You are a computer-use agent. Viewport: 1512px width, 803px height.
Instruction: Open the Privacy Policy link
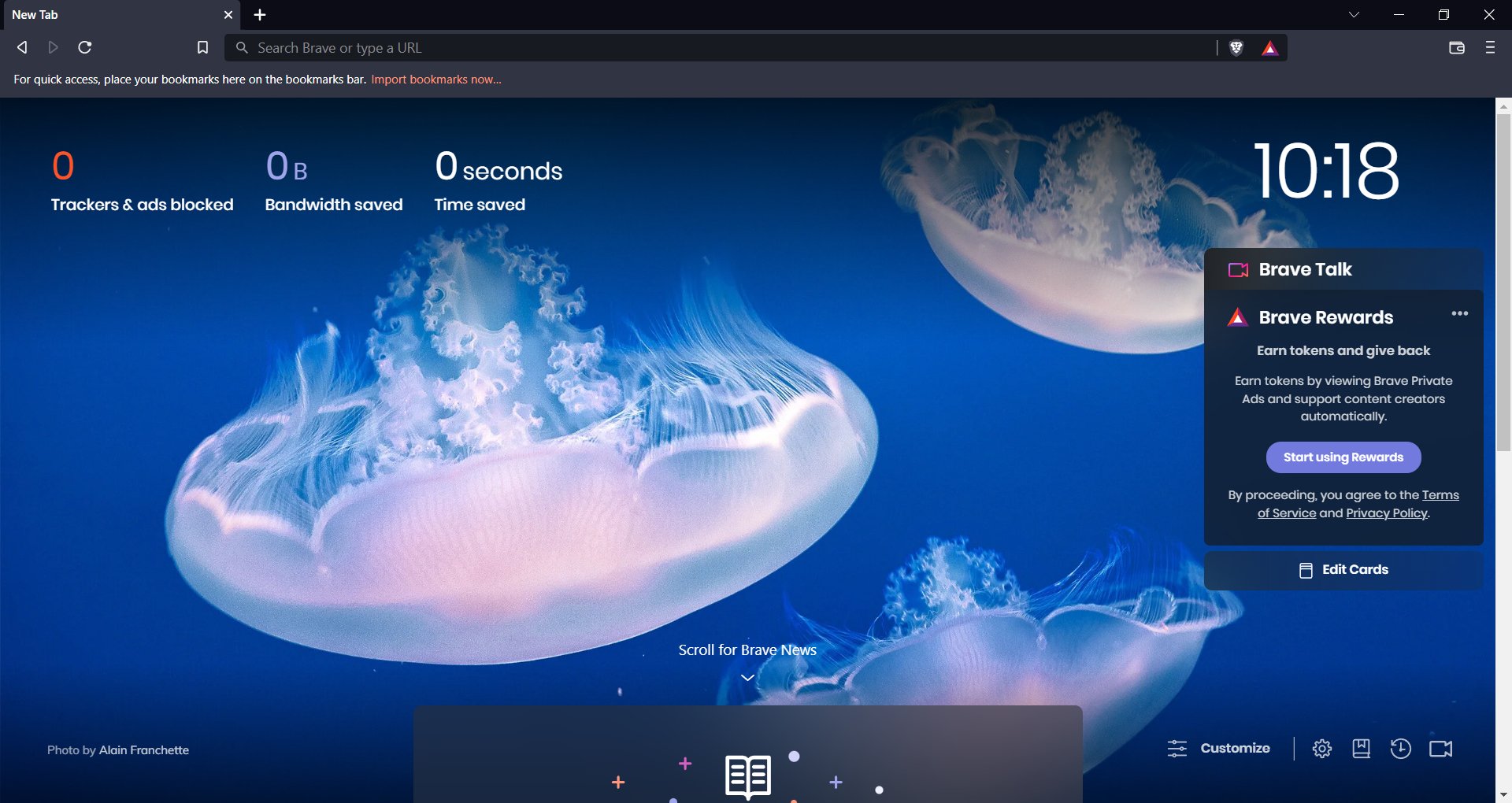pyautogui.click(x=1387, y=513)
